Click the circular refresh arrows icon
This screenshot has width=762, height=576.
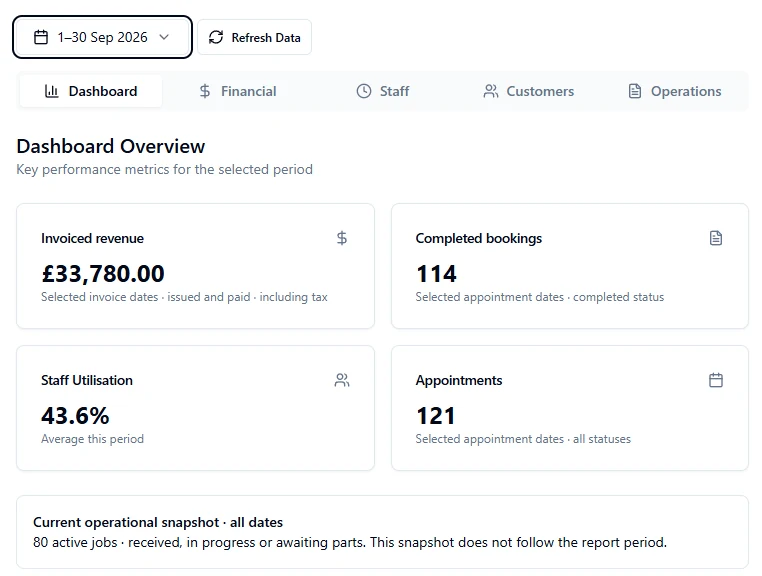(216, 37)
